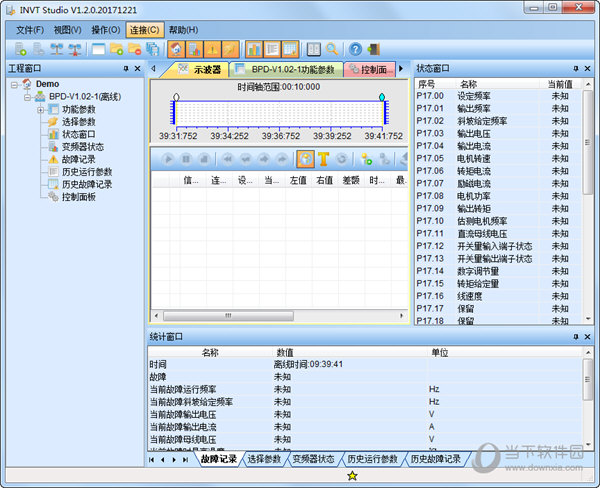Click the save all copies toolbar icon
Viewport: 600px width, 488px height.
coord(153,49)
